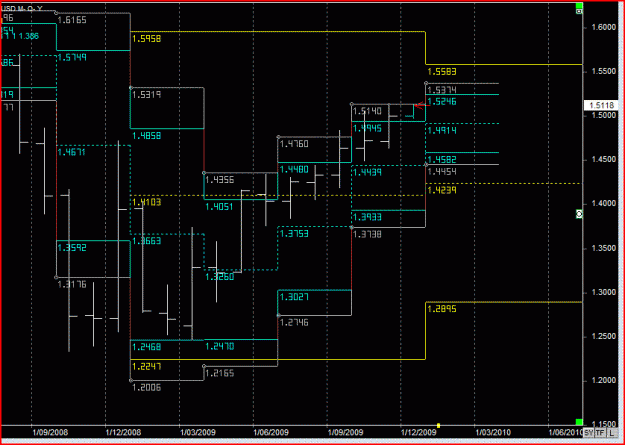Viewport: 625px width, 445px height.
Task: Click the cyan 1.3663 label
Action: 146,241
